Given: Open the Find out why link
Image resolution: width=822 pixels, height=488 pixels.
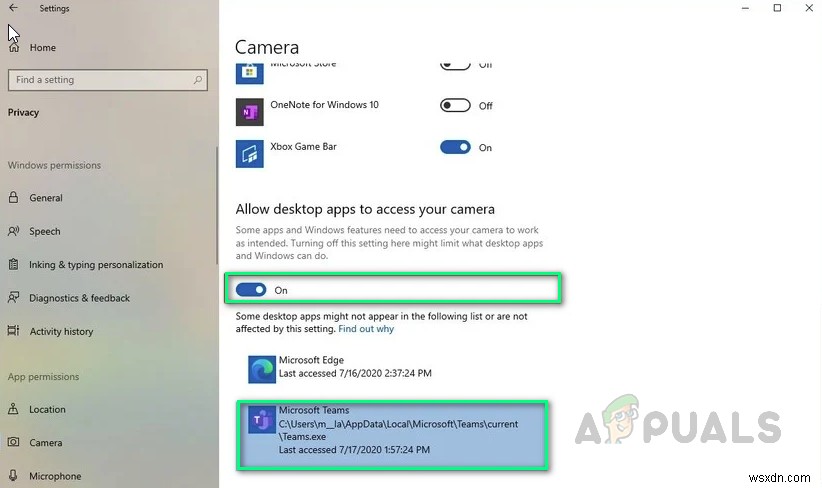Looking at the screenshot, I should [366, 329].
